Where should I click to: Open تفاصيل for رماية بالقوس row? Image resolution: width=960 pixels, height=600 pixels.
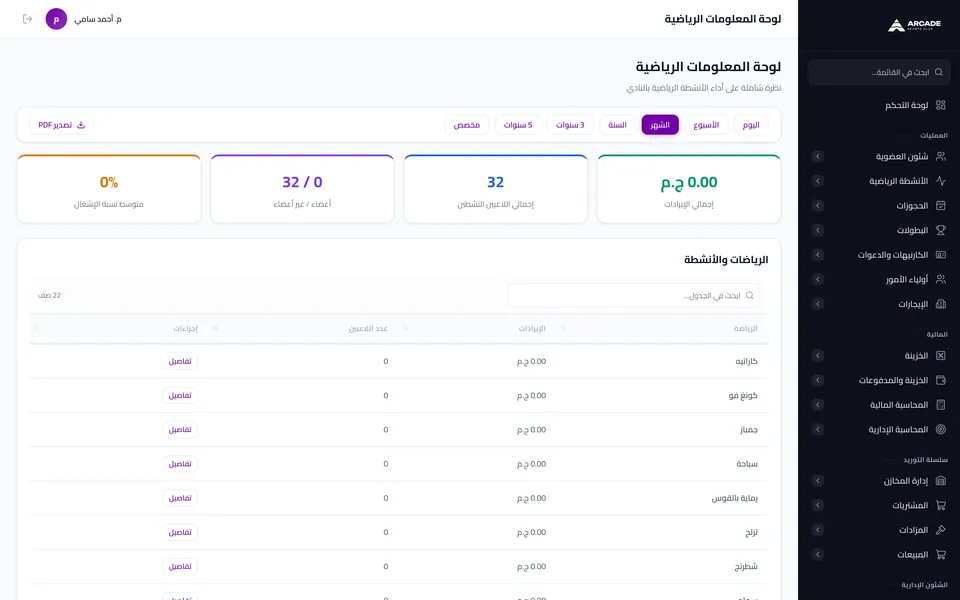pos(180,498)
